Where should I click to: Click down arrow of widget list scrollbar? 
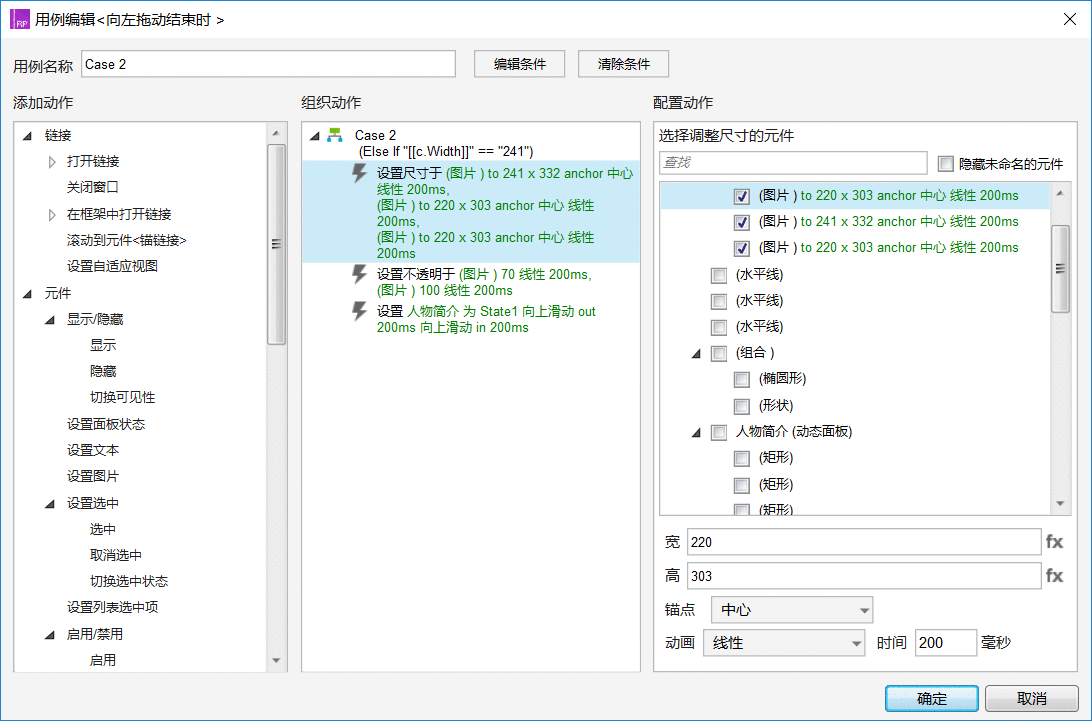(1060, 504)
